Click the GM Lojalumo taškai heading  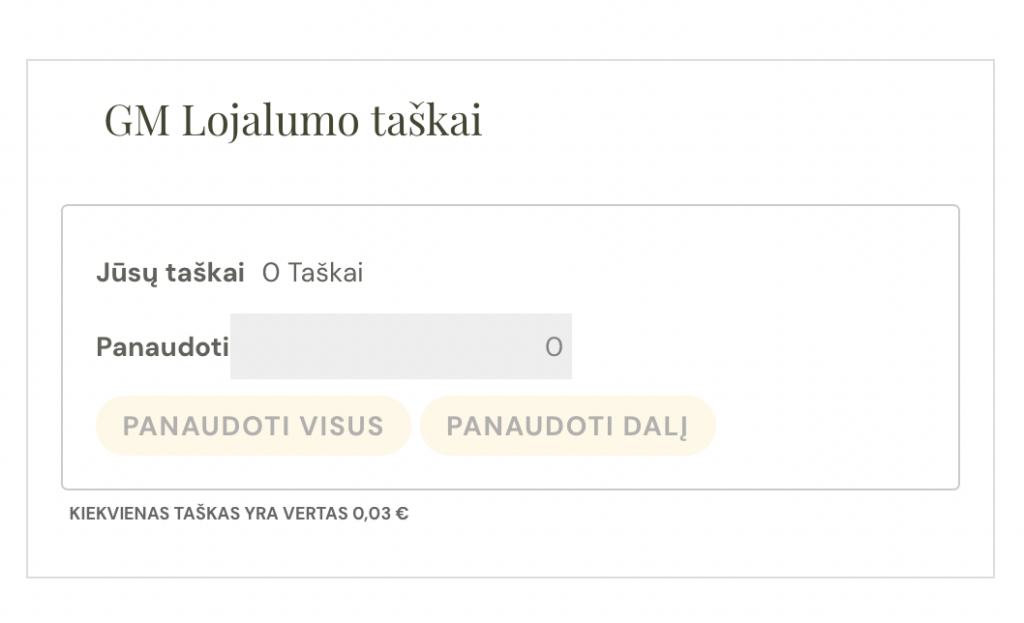click(x=293, y=121)
